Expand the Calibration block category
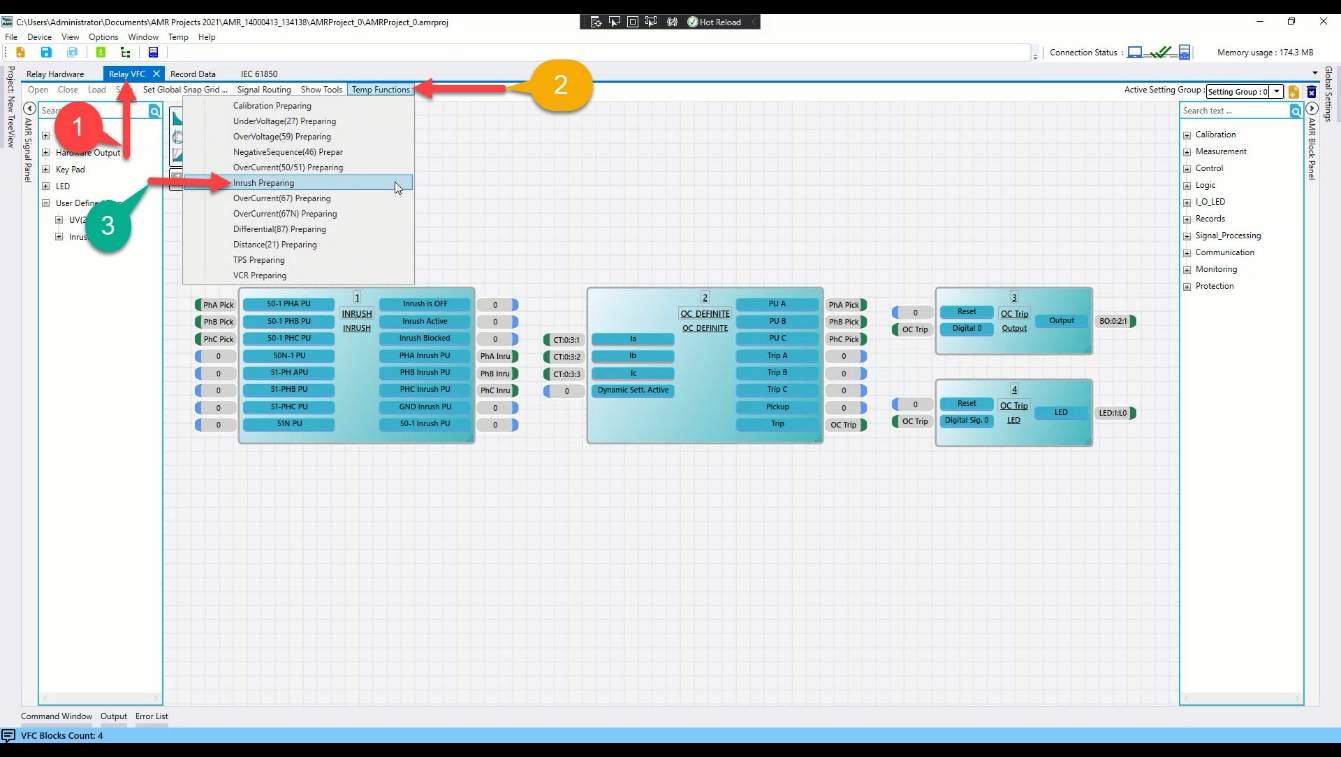This screenshot has height=757, width=1341. point(1187,134)
